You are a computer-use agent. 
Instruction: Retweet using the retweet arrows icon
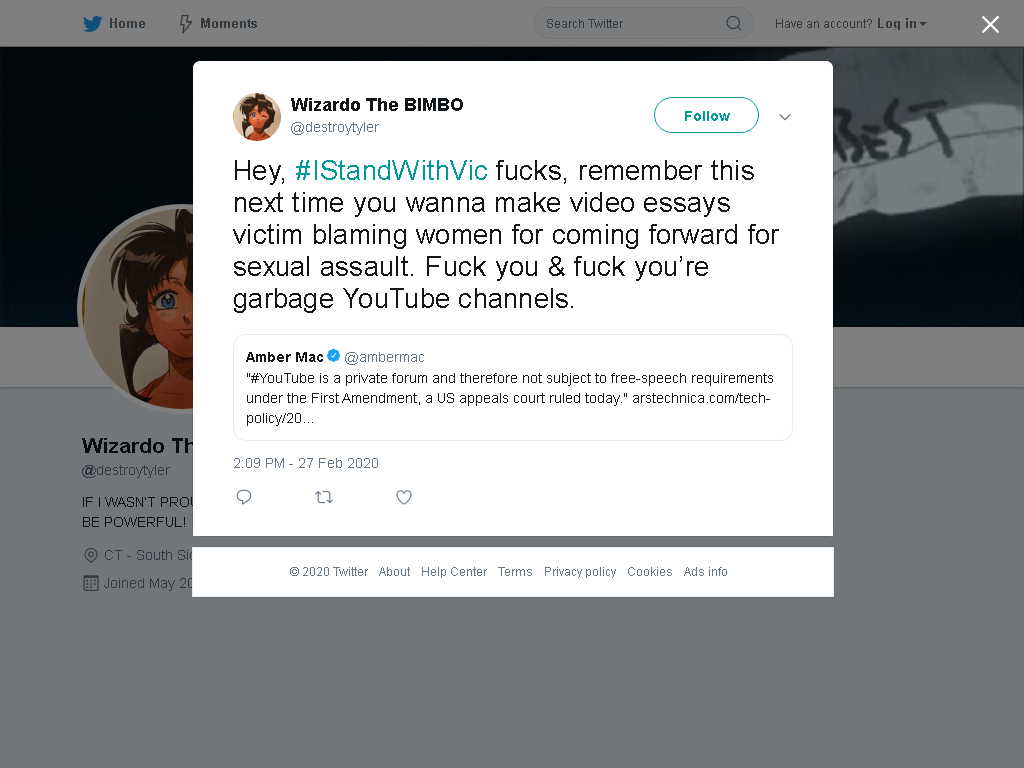click(x=324, y=497)
